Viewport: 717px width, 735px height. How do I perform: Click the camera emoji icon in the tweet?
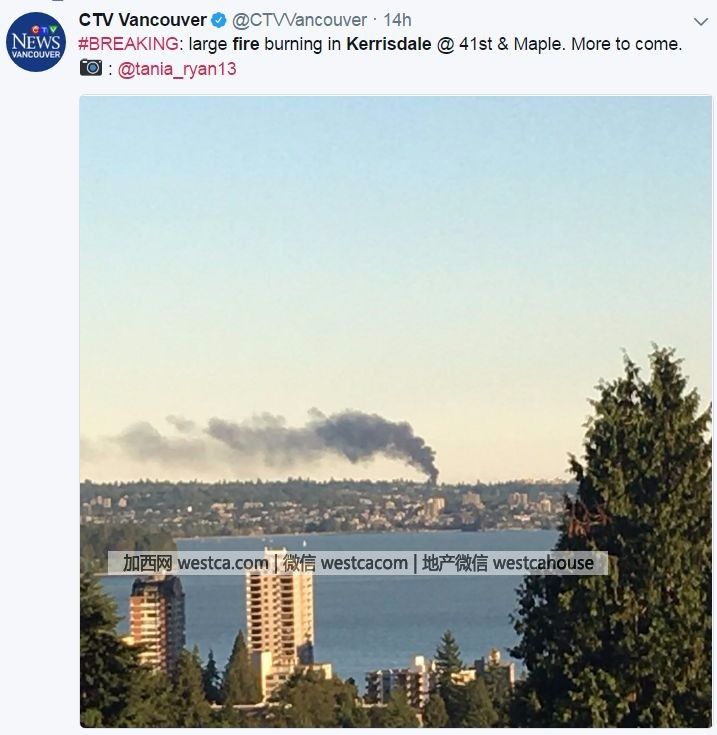point(91,68)
